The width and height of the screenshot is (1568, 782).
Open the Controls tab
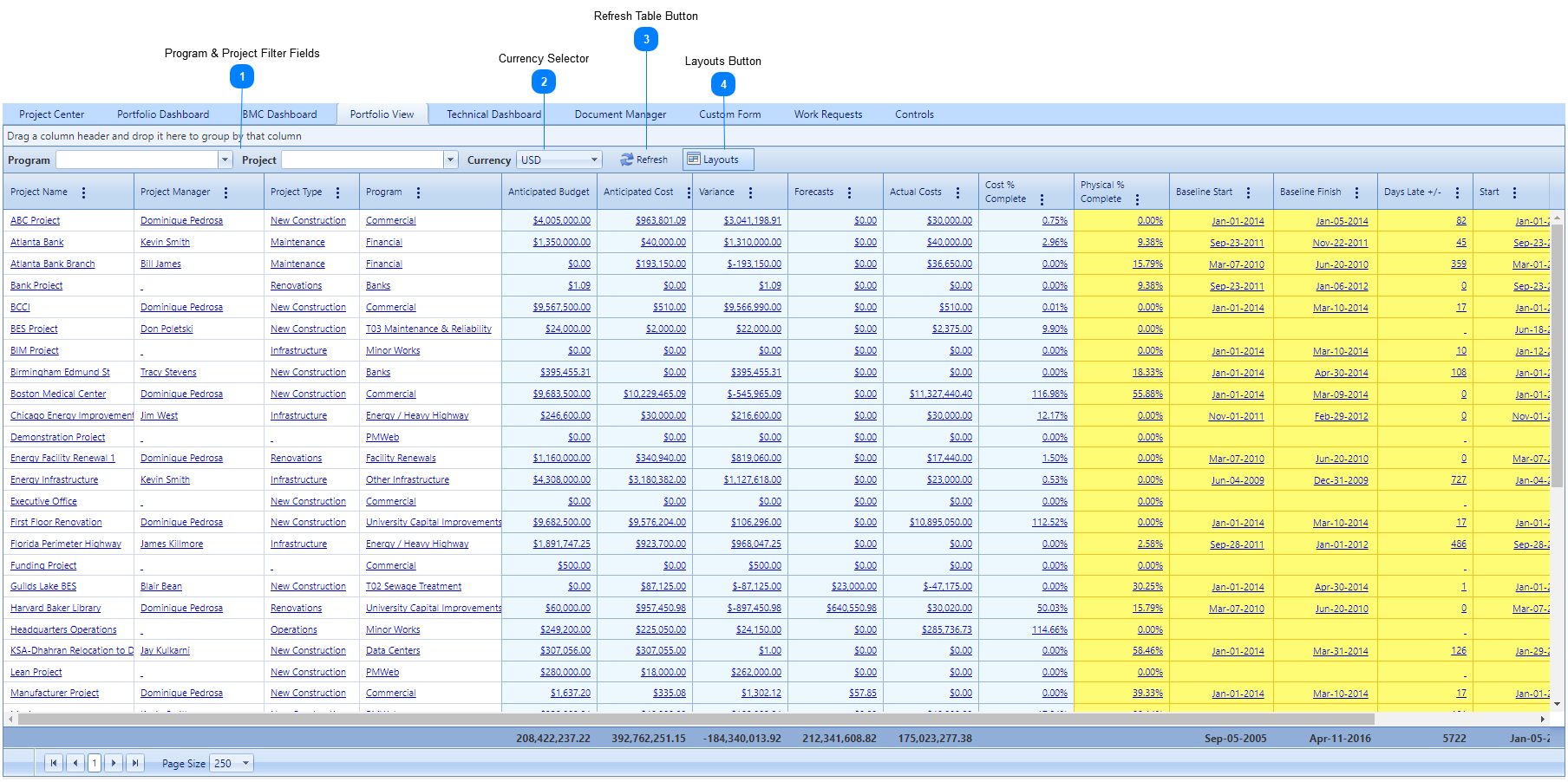(x=915, y=114)
